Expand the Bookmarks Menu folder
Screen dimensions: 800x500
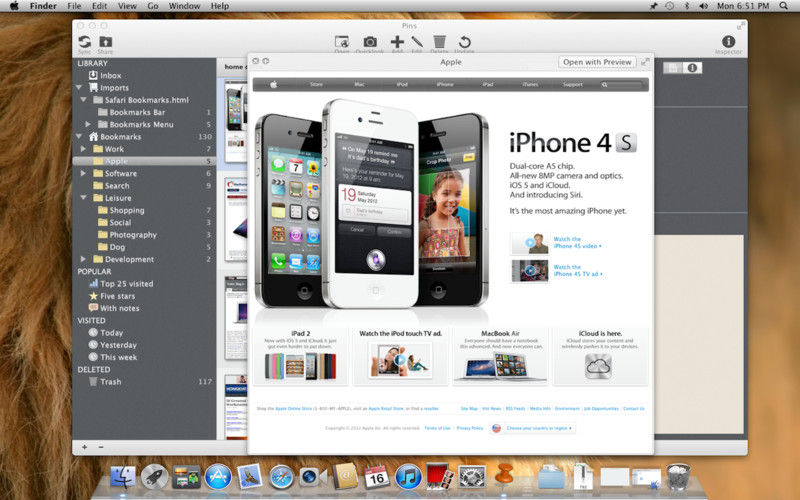click(88, 124)
